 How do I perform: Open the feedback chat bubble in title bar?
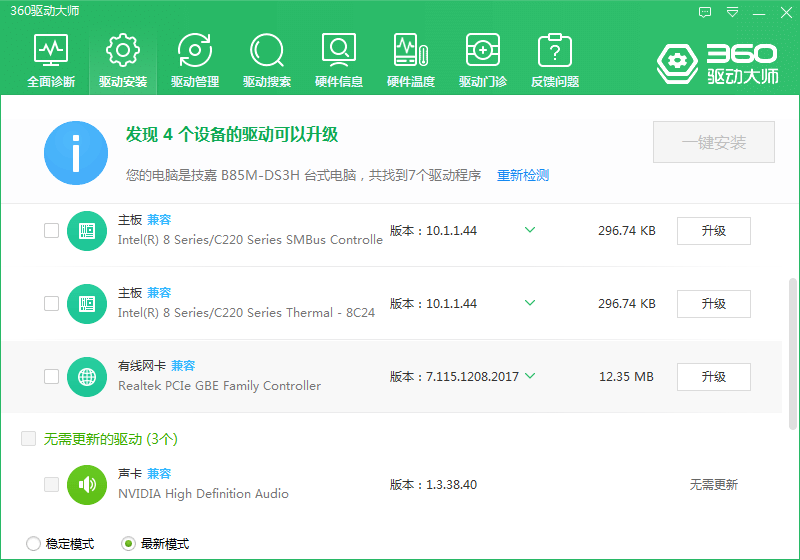point(705,12)
